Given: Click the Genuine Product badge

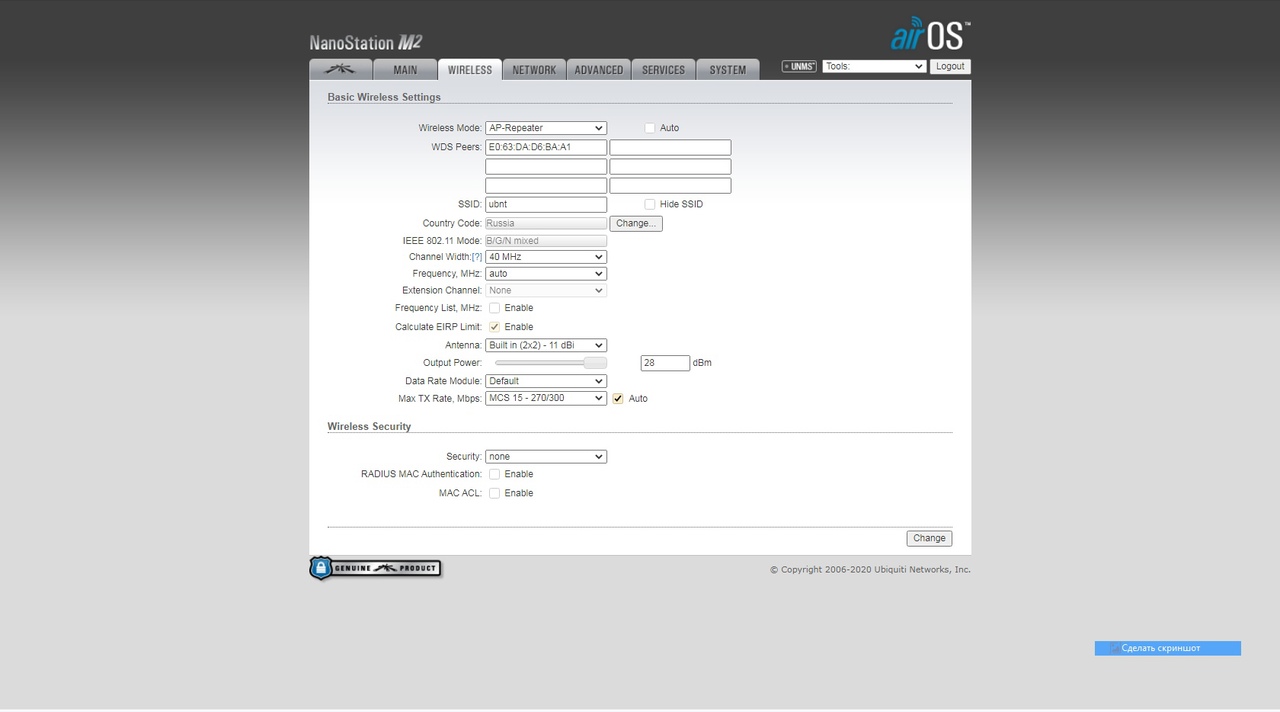Looking at the screenshot, I should tap(375, 568).
